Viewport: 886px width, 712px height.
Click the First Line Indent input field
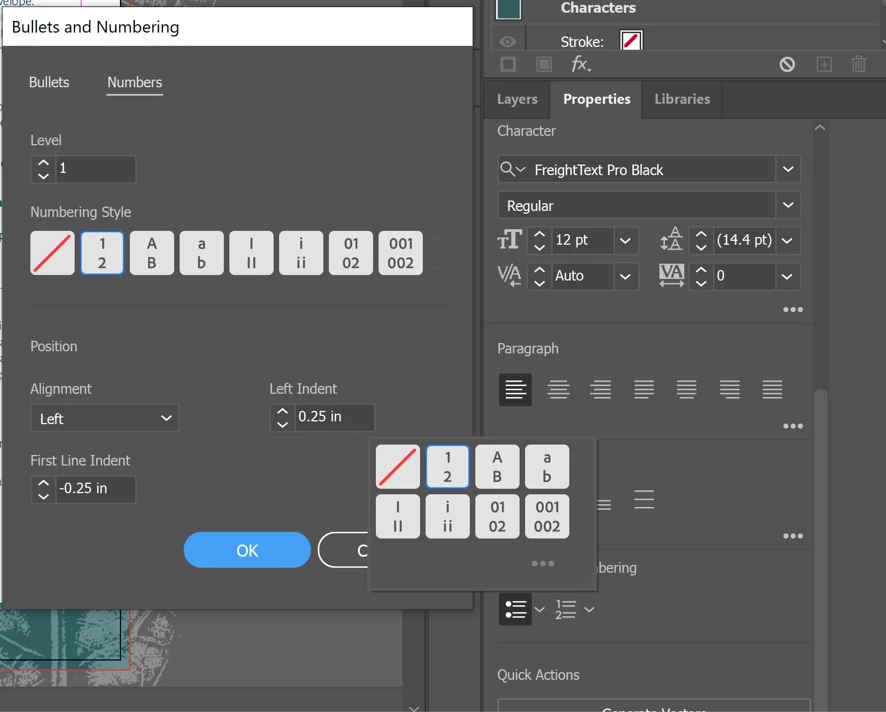pyautogui.click(x=95, y=489)
